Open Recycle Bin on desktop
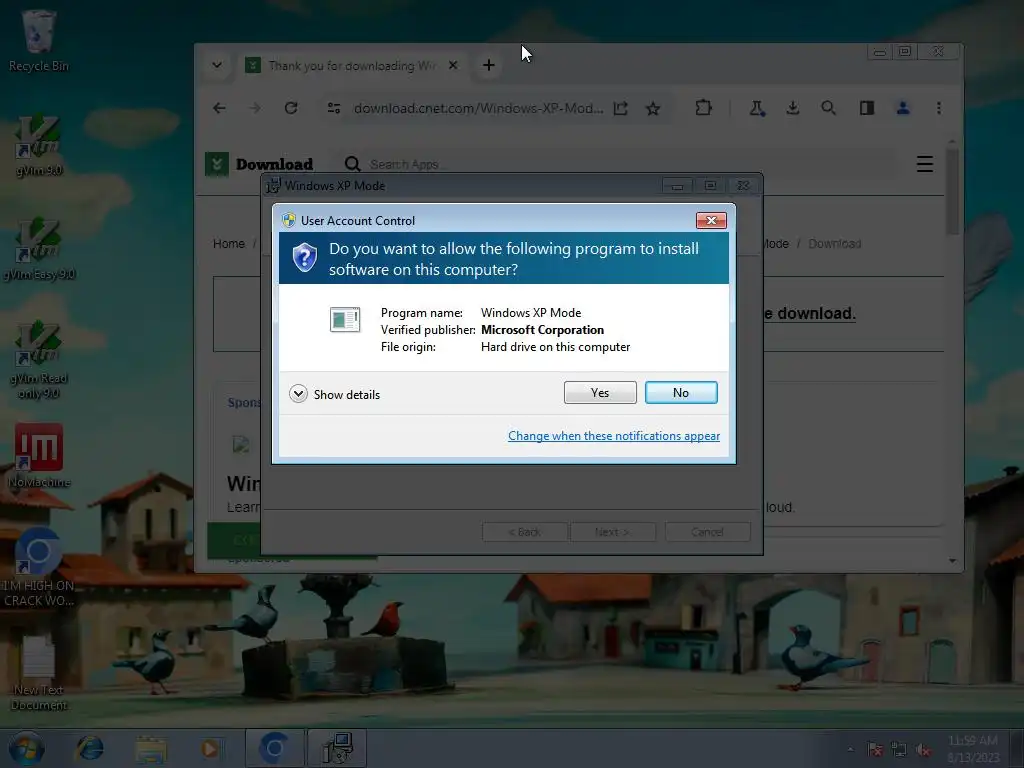The image size is (1024, 768). click(x=39, y=40)
